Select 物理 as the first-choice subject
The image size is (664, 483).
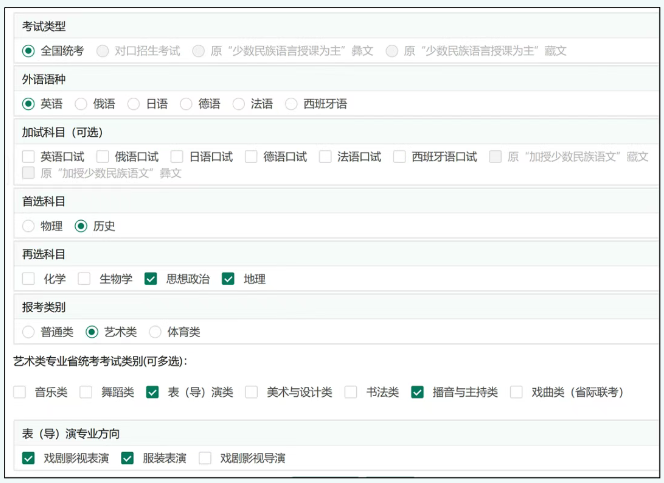tap(28, 226)
